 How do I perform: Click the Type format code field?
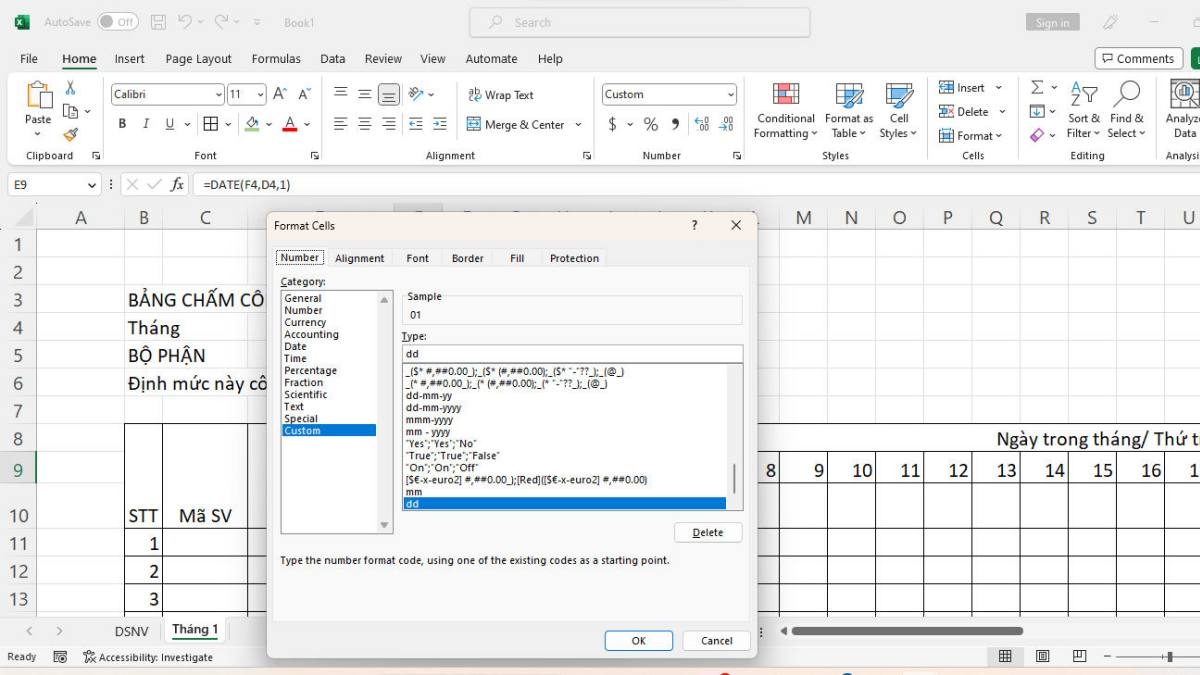pos(572,354)
